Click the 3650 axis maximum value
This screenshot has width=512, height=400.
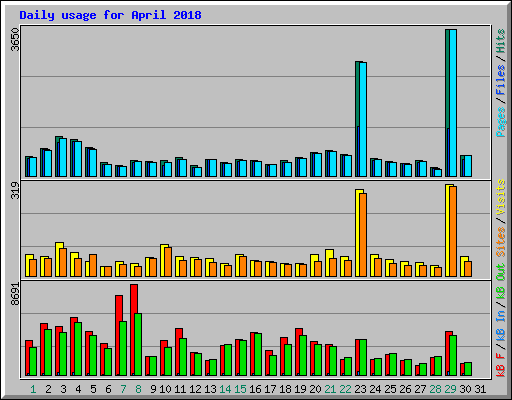(15, 39)
